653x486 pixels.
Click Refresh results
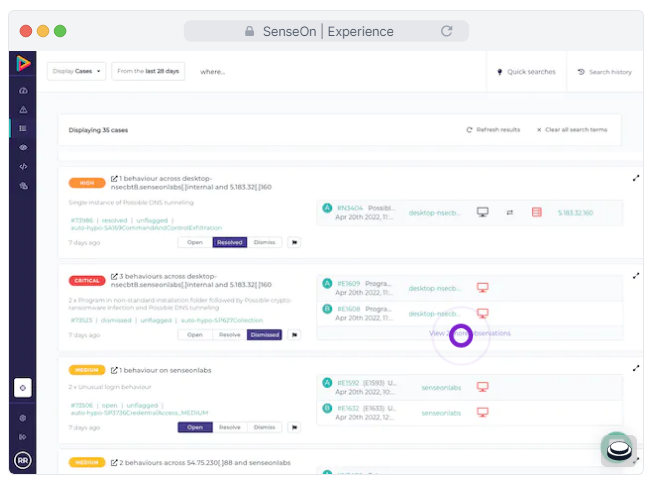pos(494,130)
